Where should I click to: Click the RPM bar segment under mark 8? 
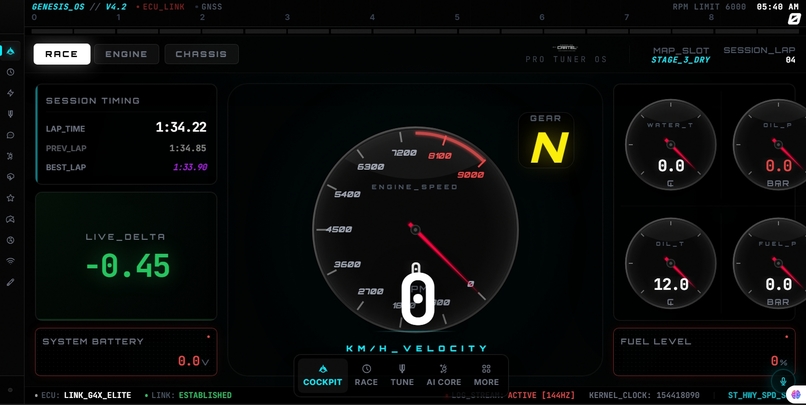click(736, 31)
